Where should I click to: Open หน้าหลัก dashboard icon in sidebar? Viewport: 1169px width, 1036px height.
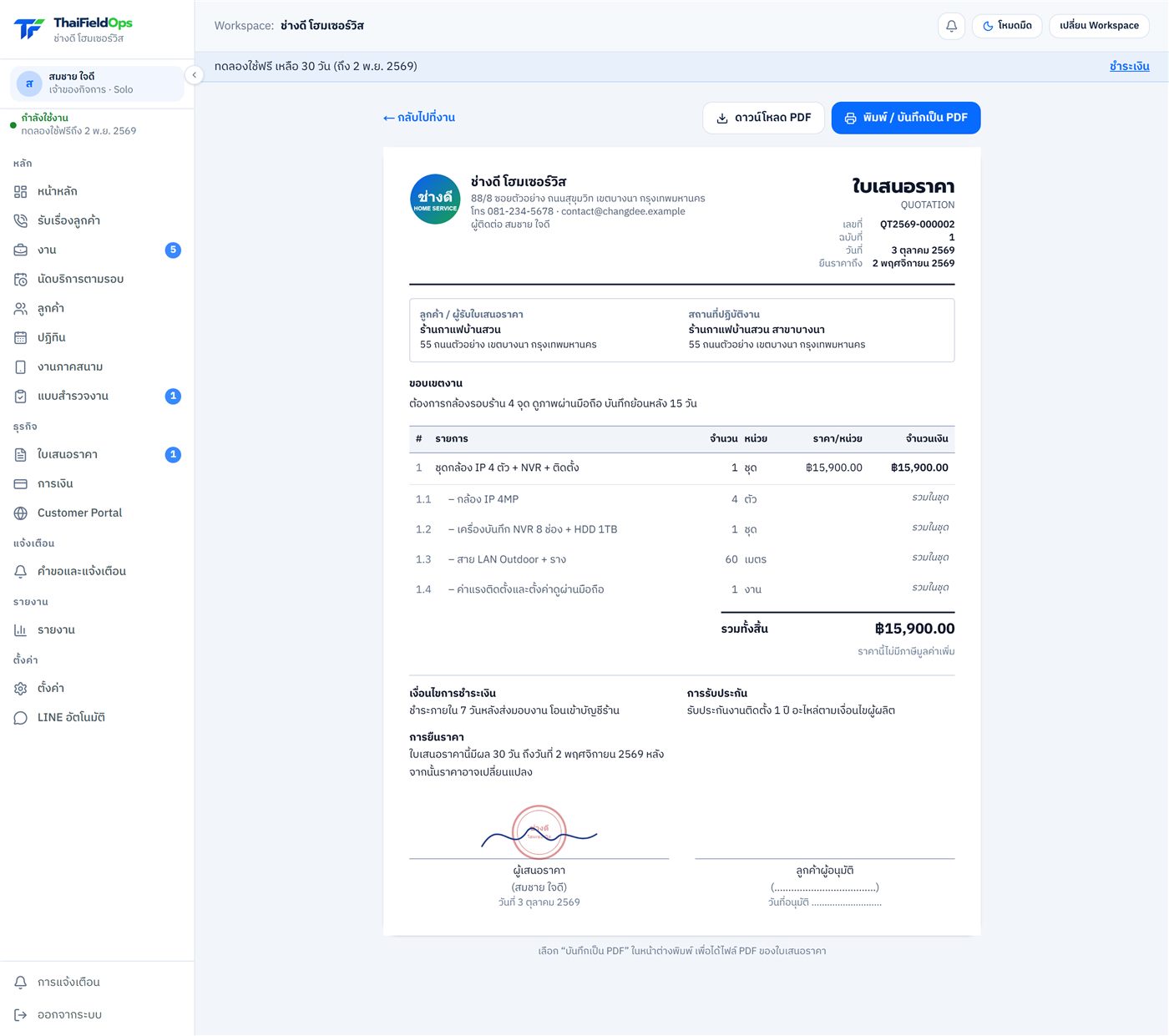(21, 191)
